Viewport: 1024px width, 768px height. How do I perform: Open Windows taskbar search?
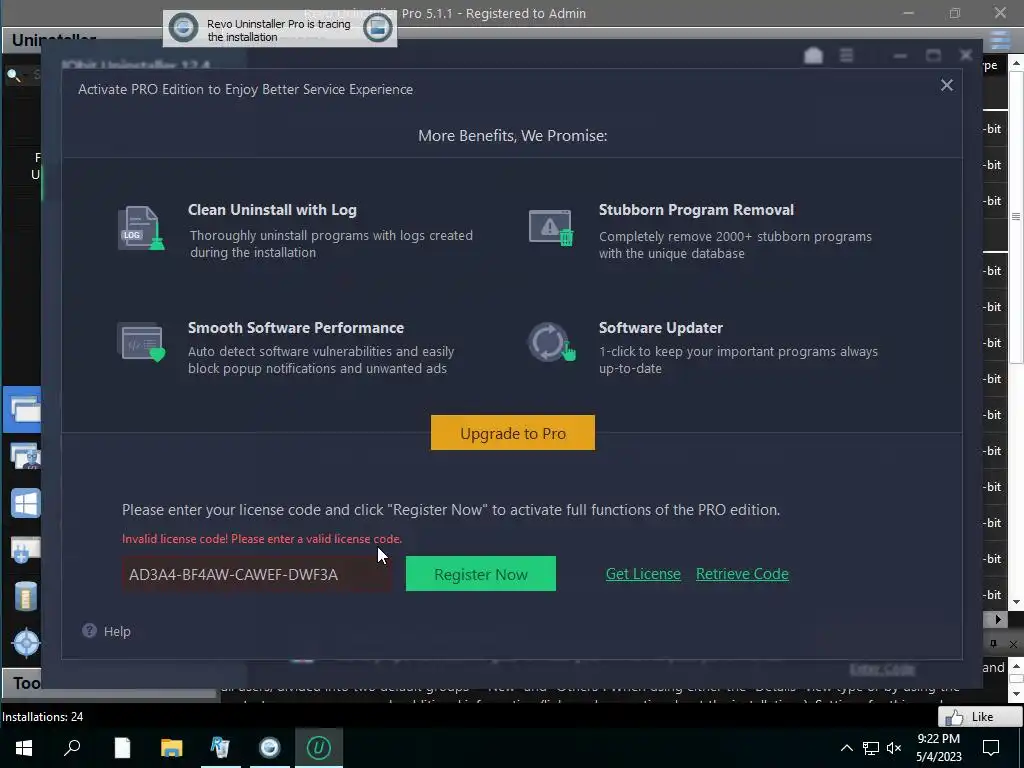coord(72,747)
